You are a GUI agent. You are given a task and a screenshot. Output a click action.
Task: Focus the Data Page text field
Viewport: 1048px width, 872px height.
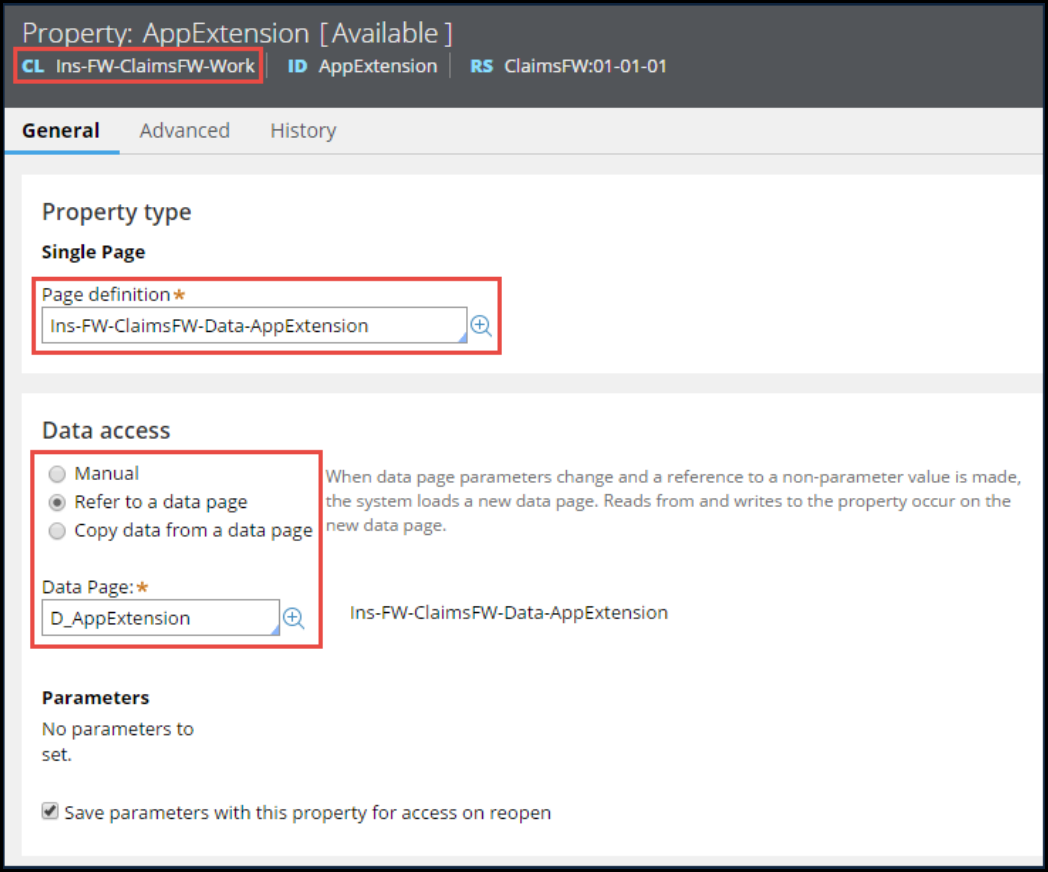click(155, 618)
